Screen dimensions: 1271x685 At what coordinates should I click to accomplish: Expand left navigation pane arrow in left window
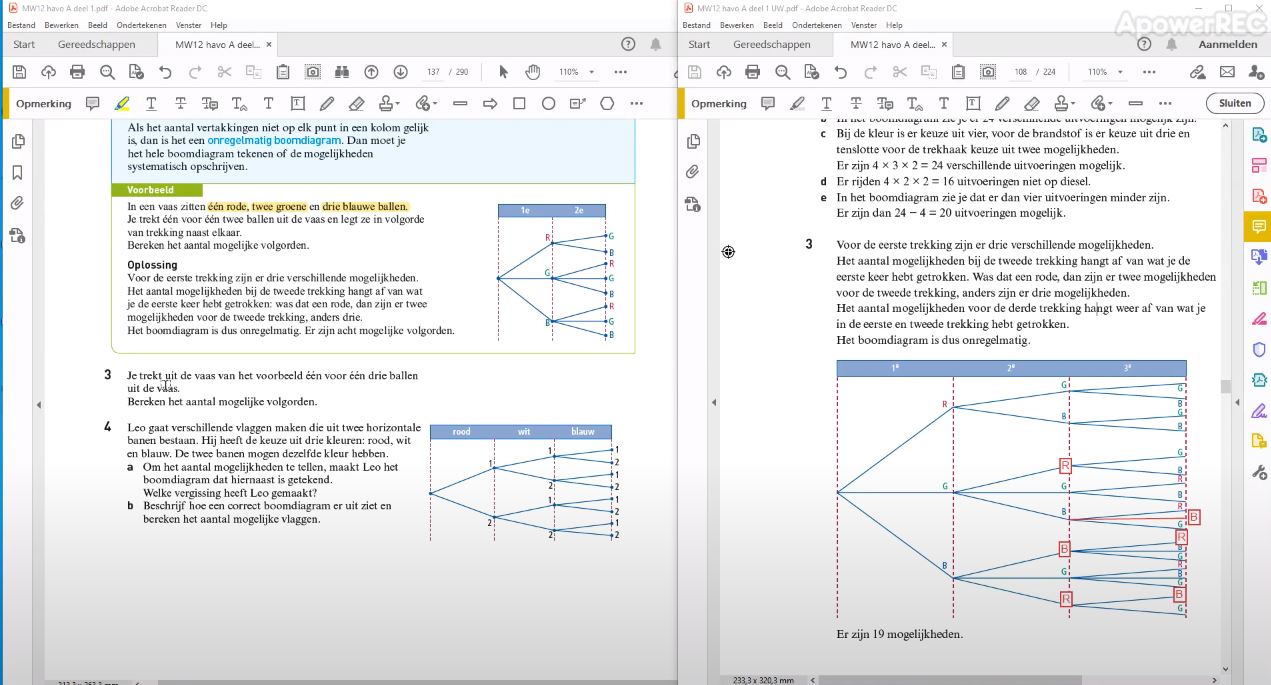pyautogui.click(x=38, y=405)
